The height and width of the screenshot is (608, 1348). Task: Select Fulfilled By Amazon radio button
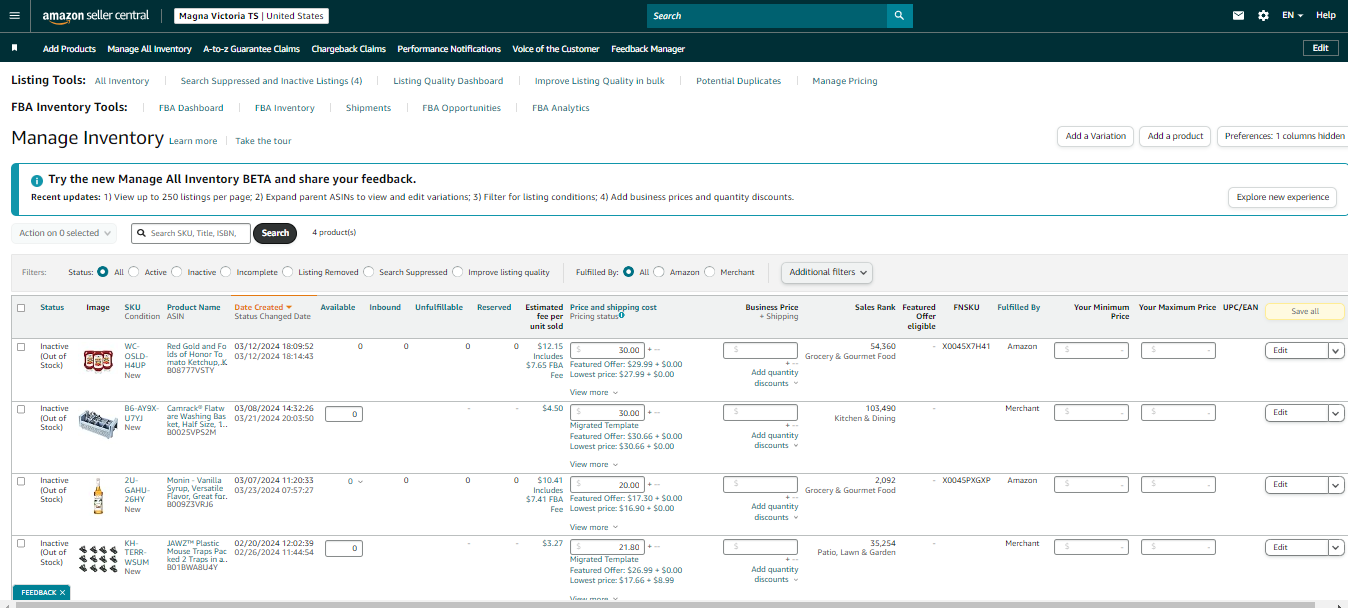click(659, 272)
